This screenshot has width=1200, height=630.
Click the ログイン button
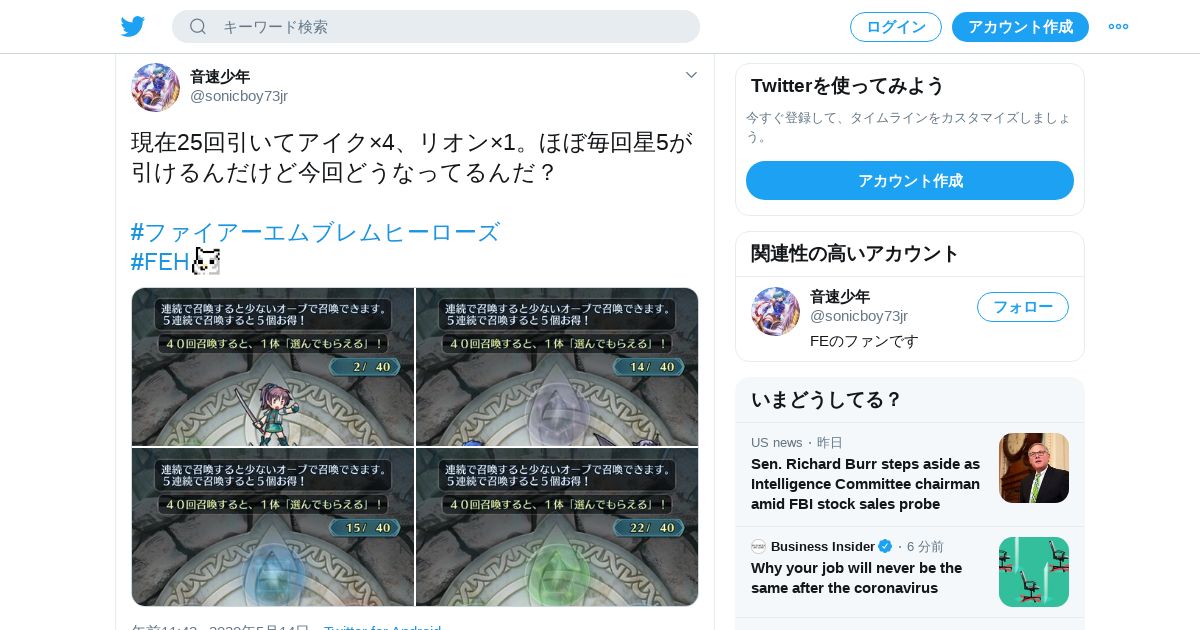(896, 27)
